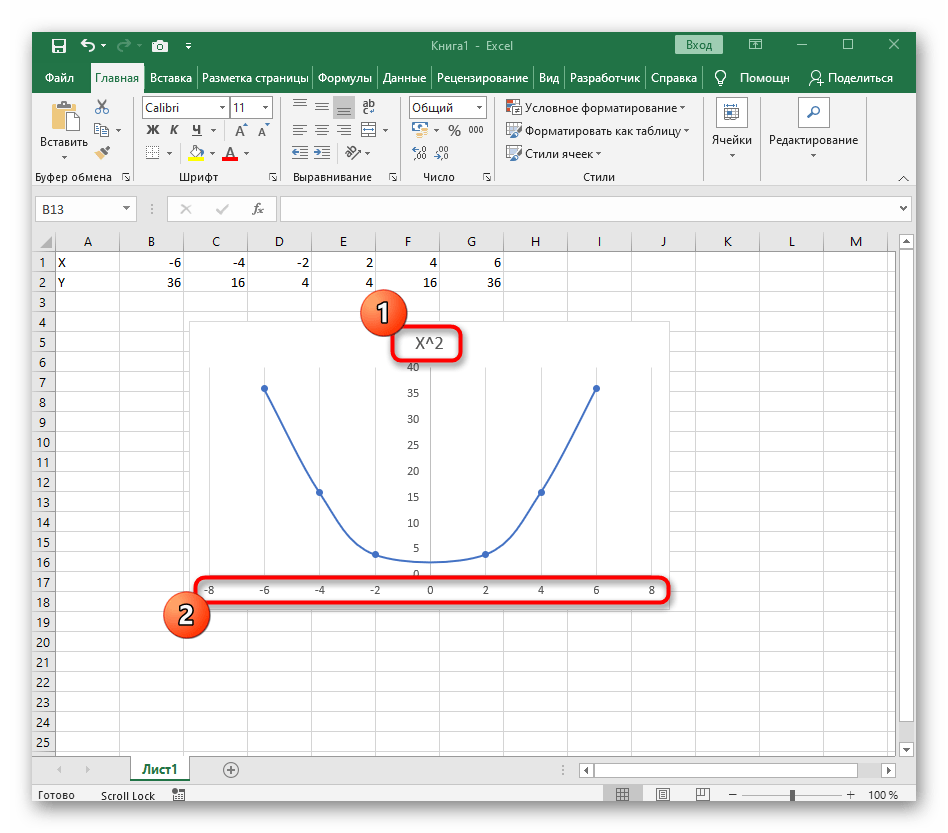The width and height of the screenshot is (948, 833).
Task: Click the Wrap Text icon
Action: 368,107
